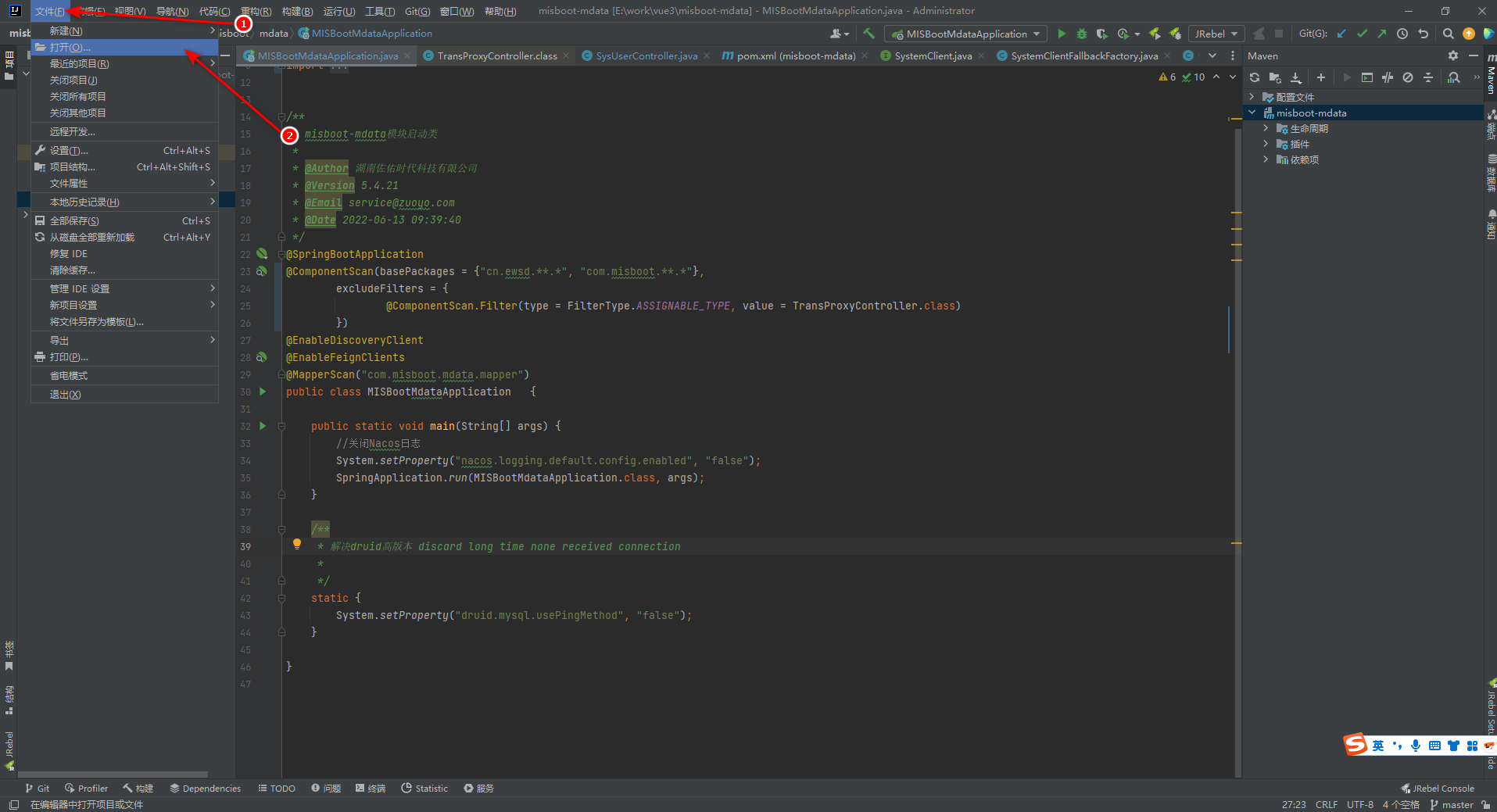Collapse misboot-mdata node in Maven tree

coord(1252,113)
